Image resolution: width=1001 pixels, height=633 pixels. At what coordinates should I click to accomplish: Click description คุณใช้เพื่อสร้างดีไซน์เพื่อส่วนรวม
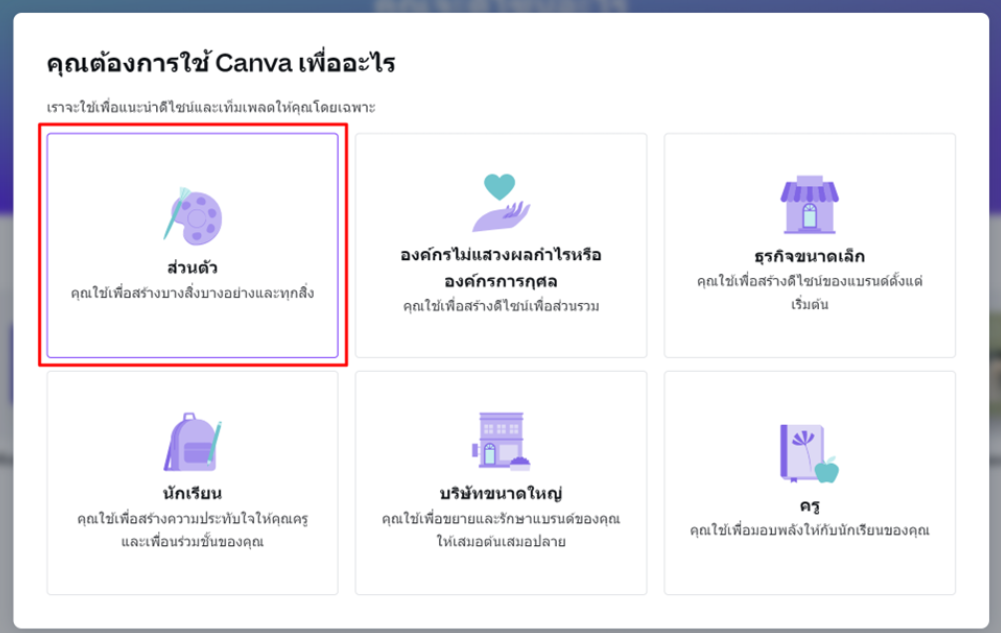(x=501, y=306)
